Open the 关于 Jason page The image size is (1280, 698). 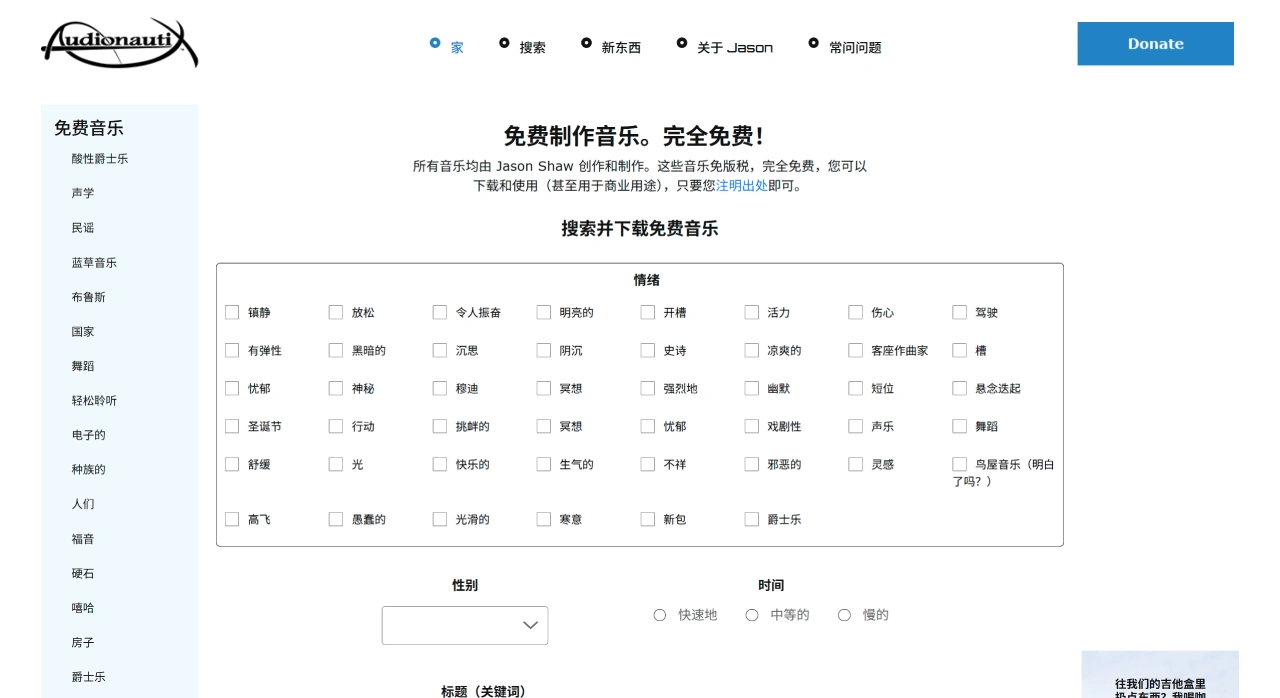(734, 48)
